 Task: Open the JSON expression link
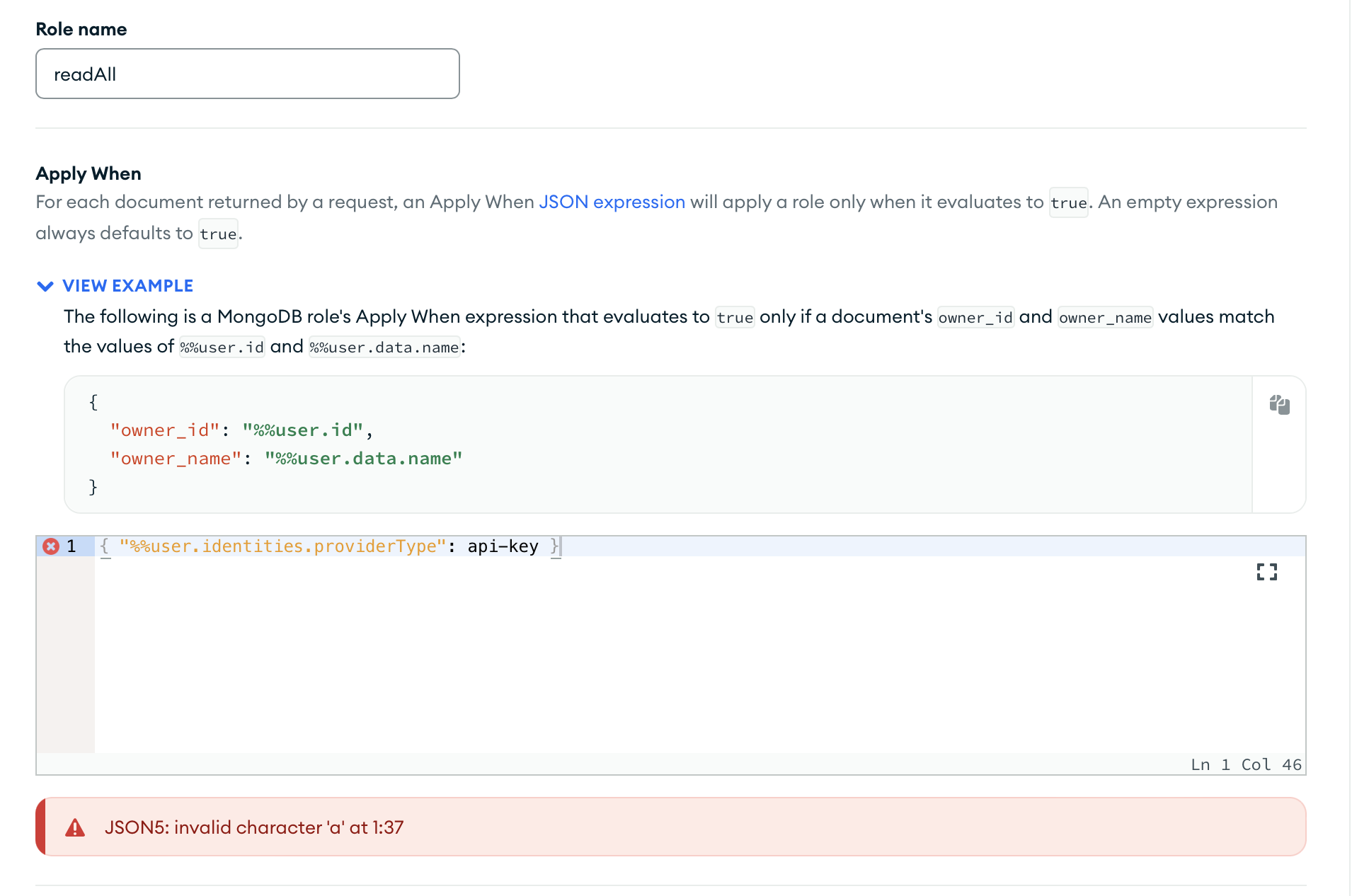coord(612,202)
